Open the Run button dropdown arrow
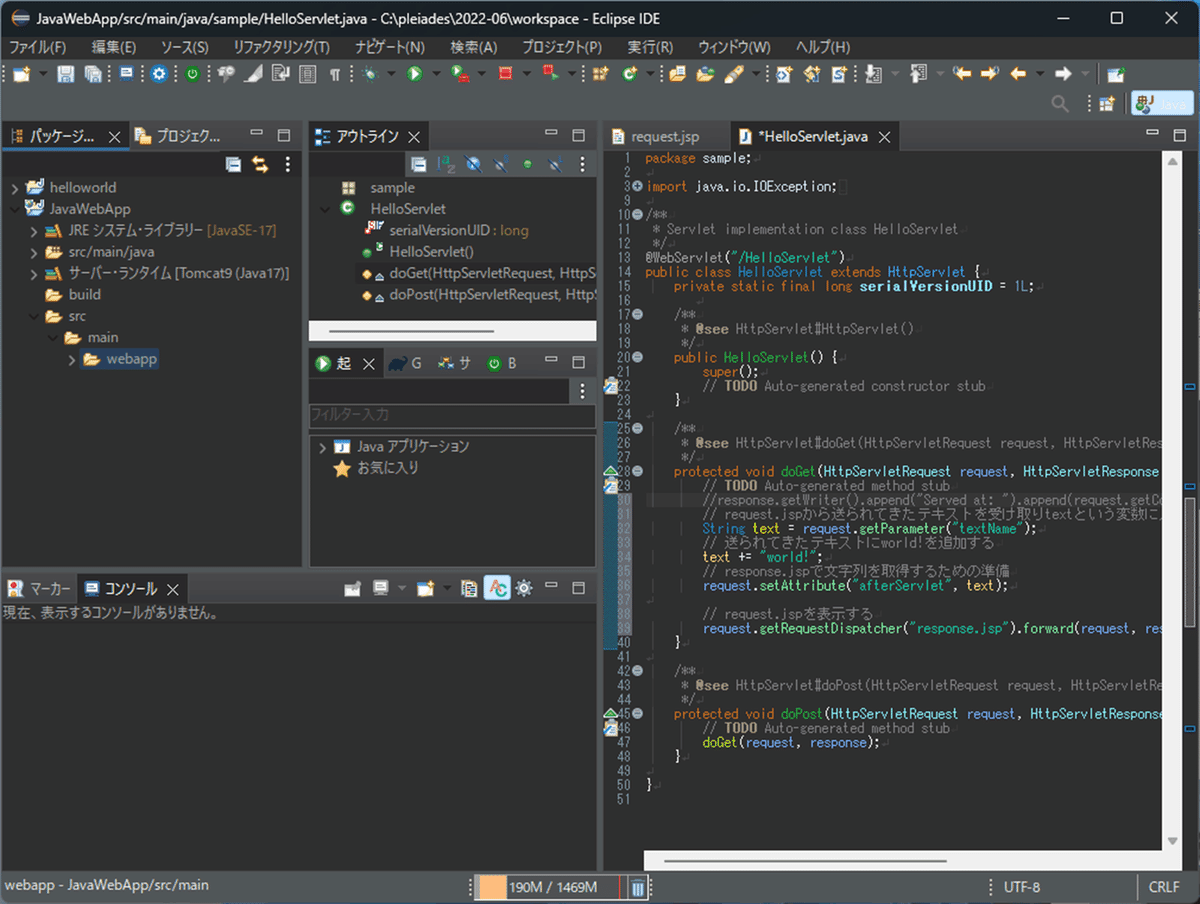Viewport: 1200px width, 904px height. pyautogui.click(x=435, y=74)
